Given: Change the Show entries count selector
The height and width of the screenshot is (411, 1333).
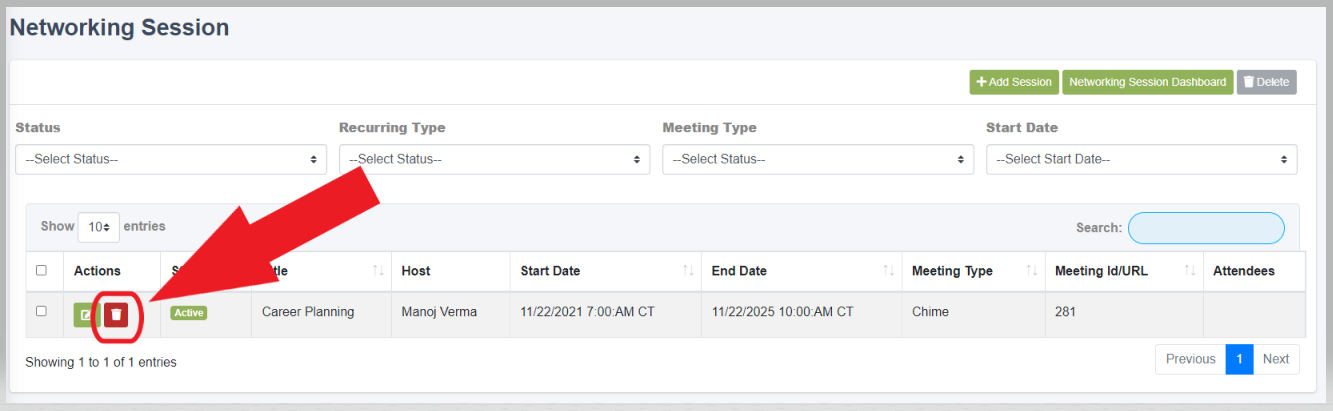Looking at the screenshot, I should click(x=99, y=227).
